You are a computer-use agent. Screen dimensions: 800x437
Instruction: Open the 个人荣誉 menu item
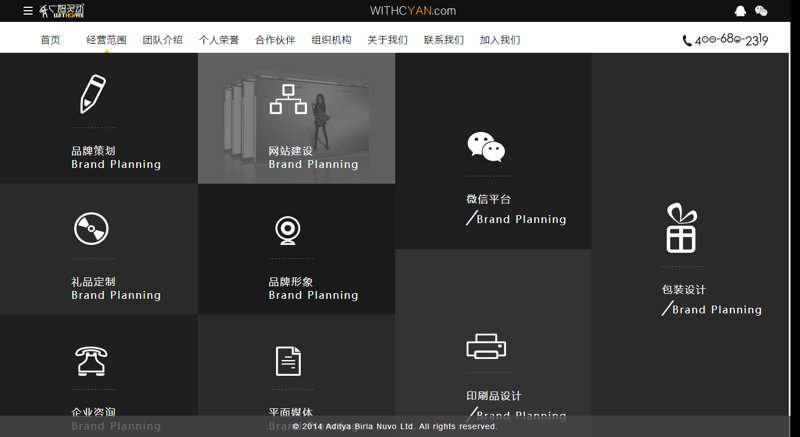219,40
